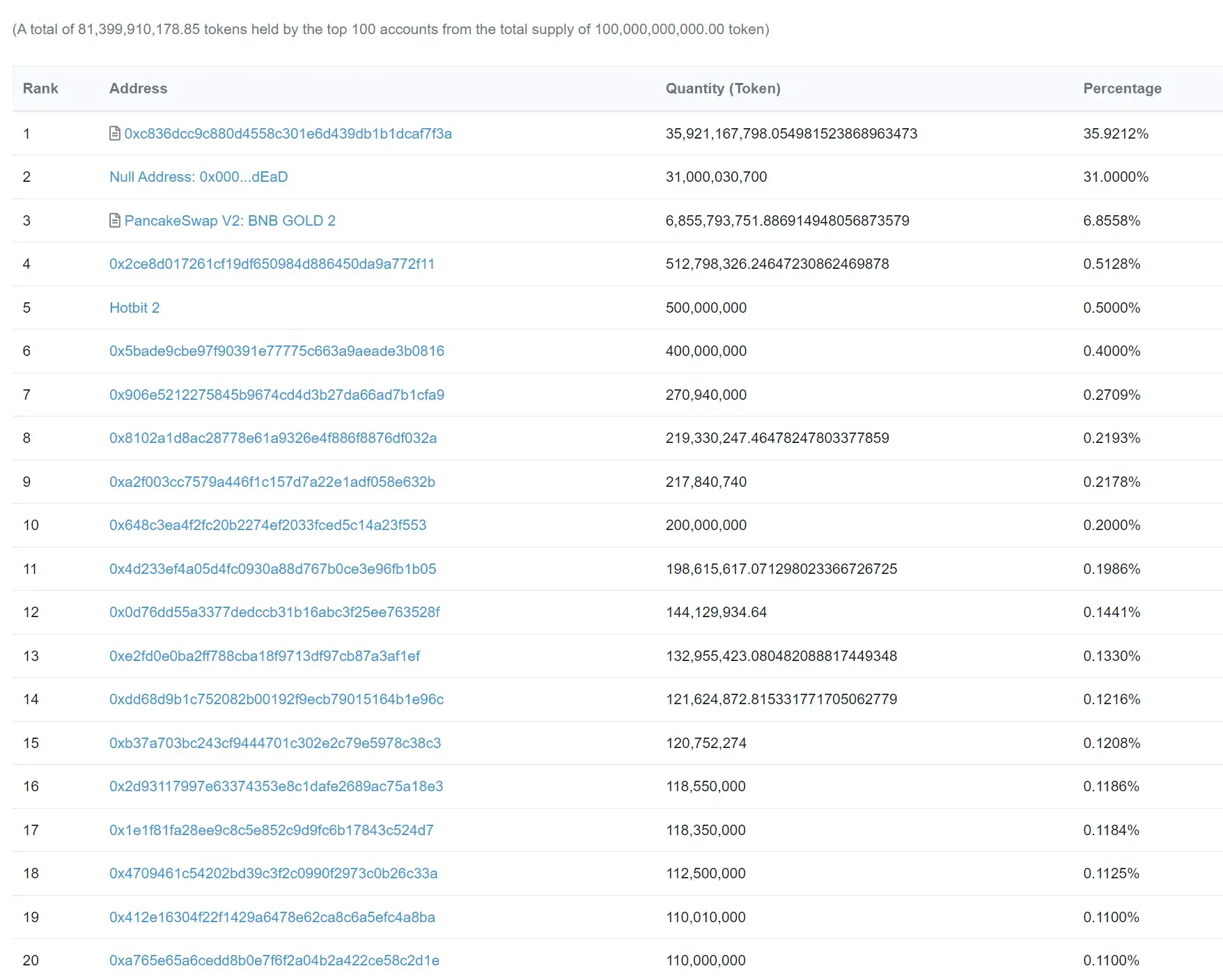Image resolution: width=1223 pixels, height=980 pixels.
Task: Click quantity 132,955,423.080482088817449348
Action: [781, 655]
